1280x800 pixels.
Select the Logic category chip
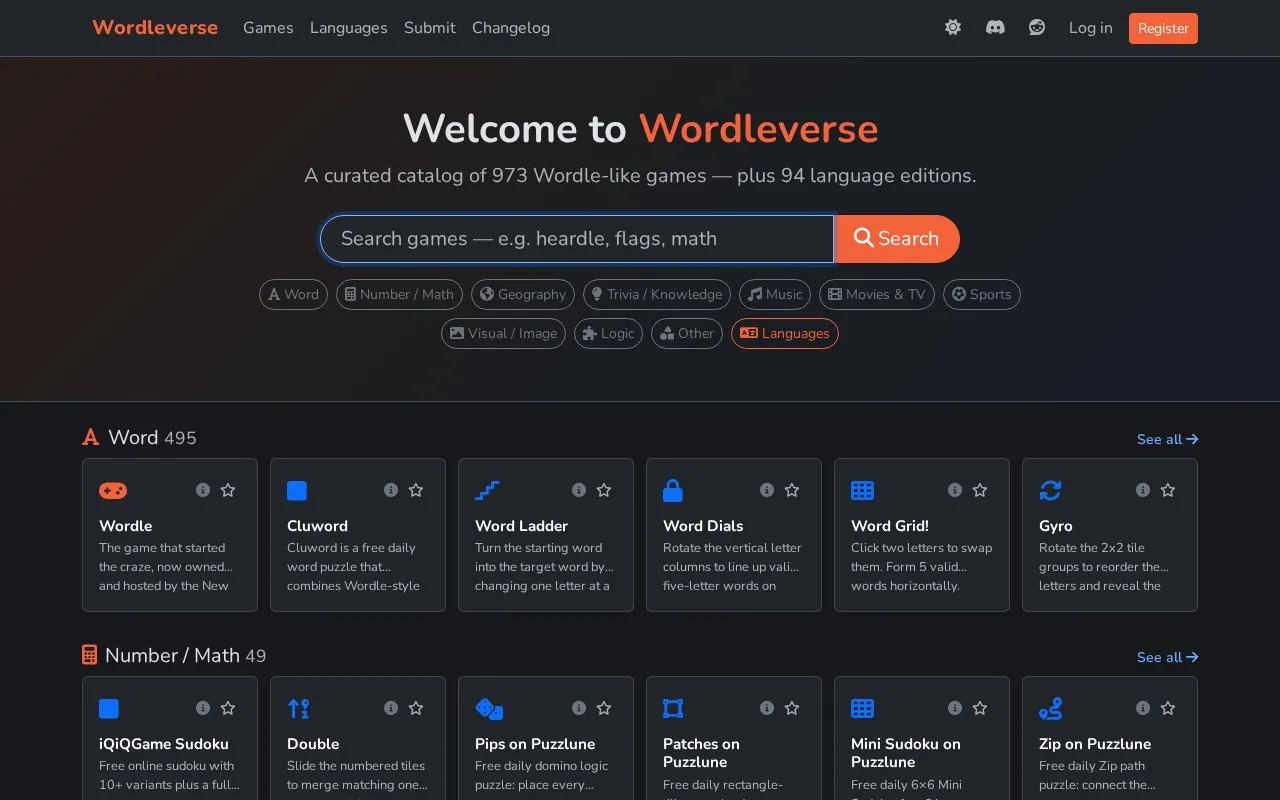(x=608, y=334)
